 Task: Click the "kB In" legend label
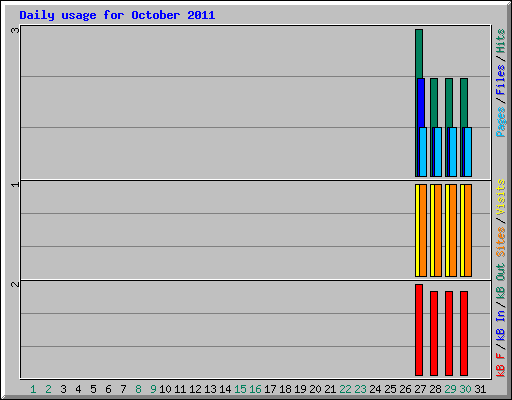[501, 325]
